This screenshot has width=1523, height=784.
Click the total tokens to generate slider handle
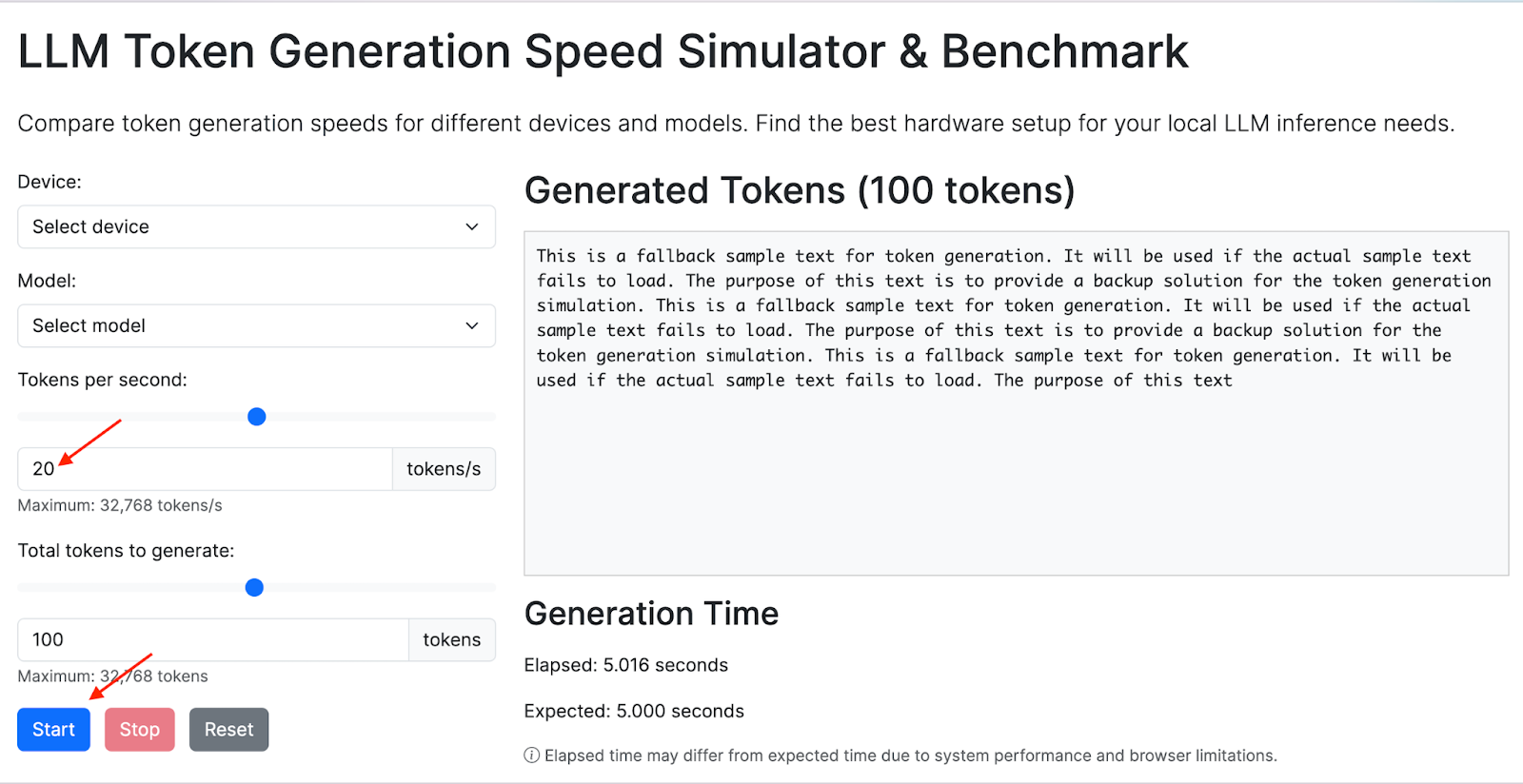[254, 587]
